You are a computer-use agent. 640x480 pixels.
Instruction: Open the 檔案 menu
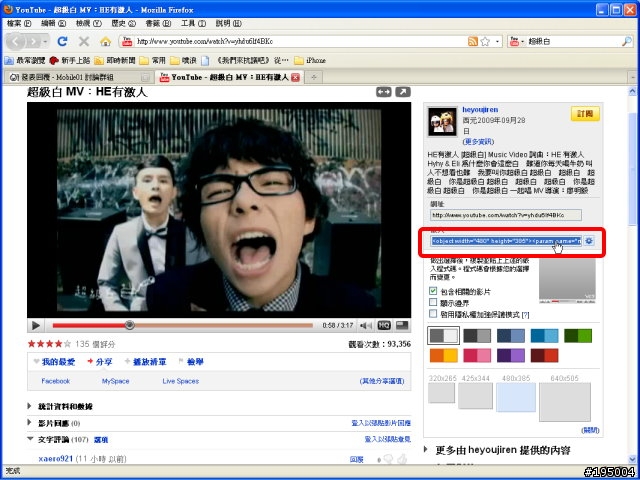(x=19, y=23)
